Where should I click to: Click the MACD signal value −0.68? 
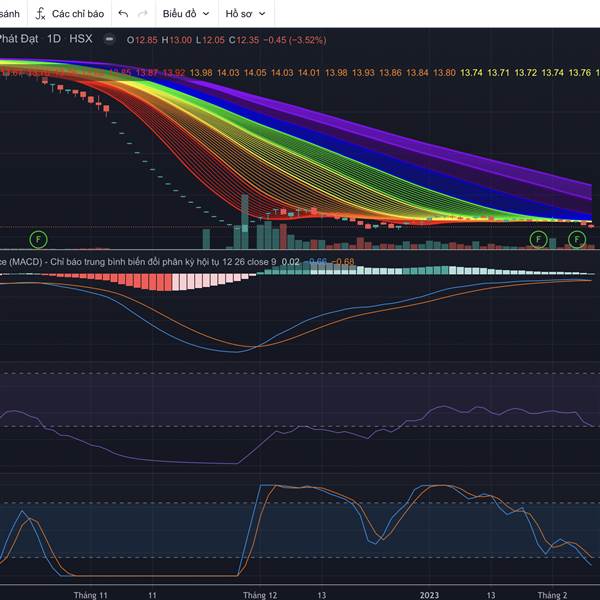[x=343, y=262]
